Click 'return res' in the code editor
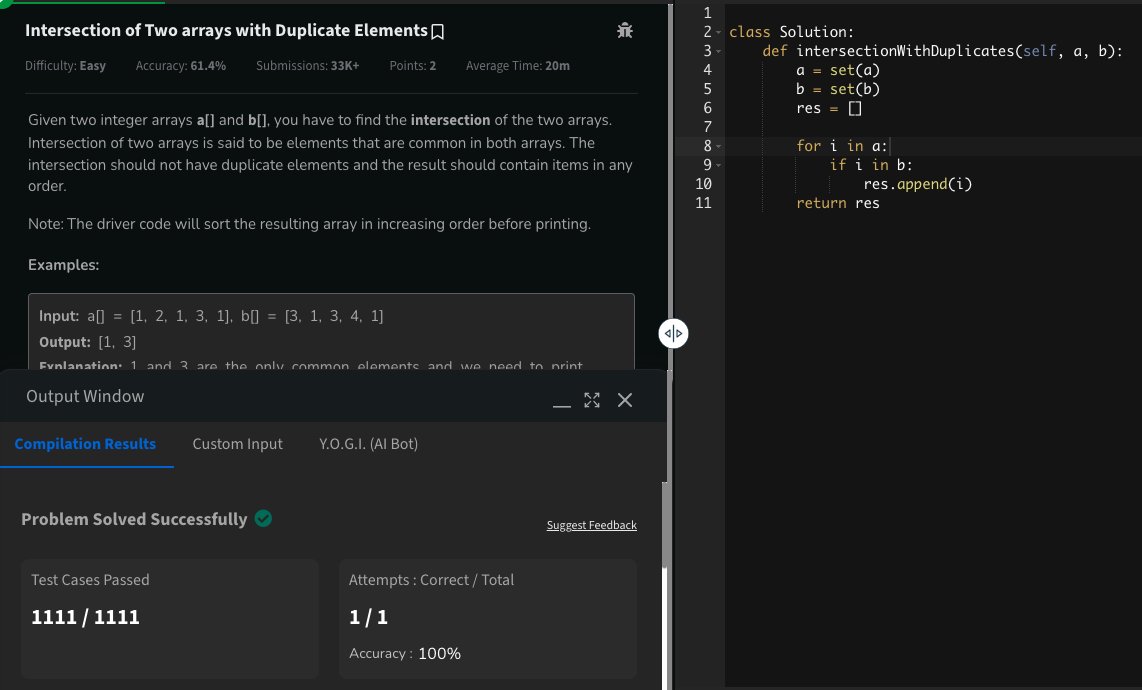The width and height of the screenshot is (1142, 690). coord(838,203)
